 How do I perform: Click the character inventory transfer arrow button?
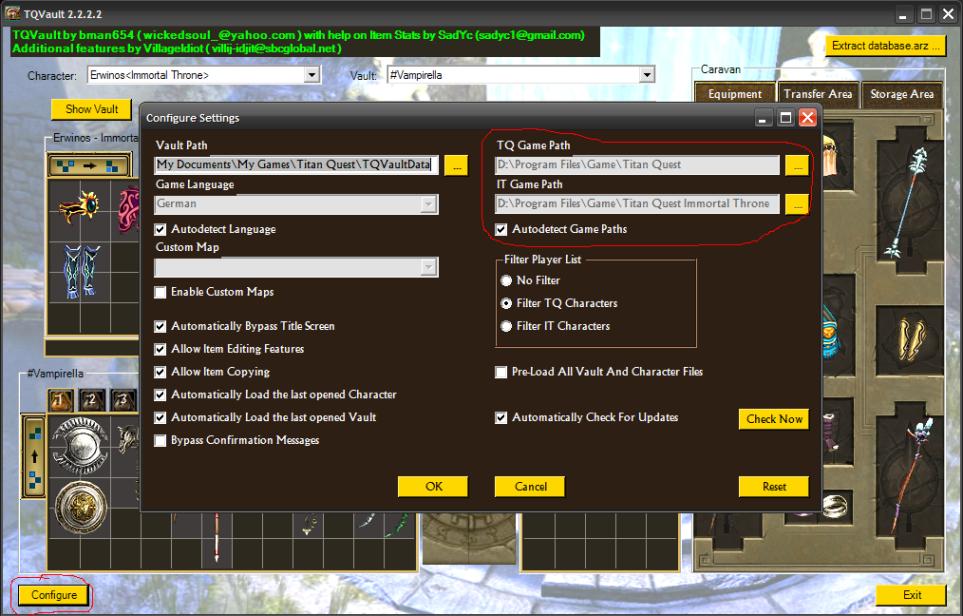[x=88, y=165]
